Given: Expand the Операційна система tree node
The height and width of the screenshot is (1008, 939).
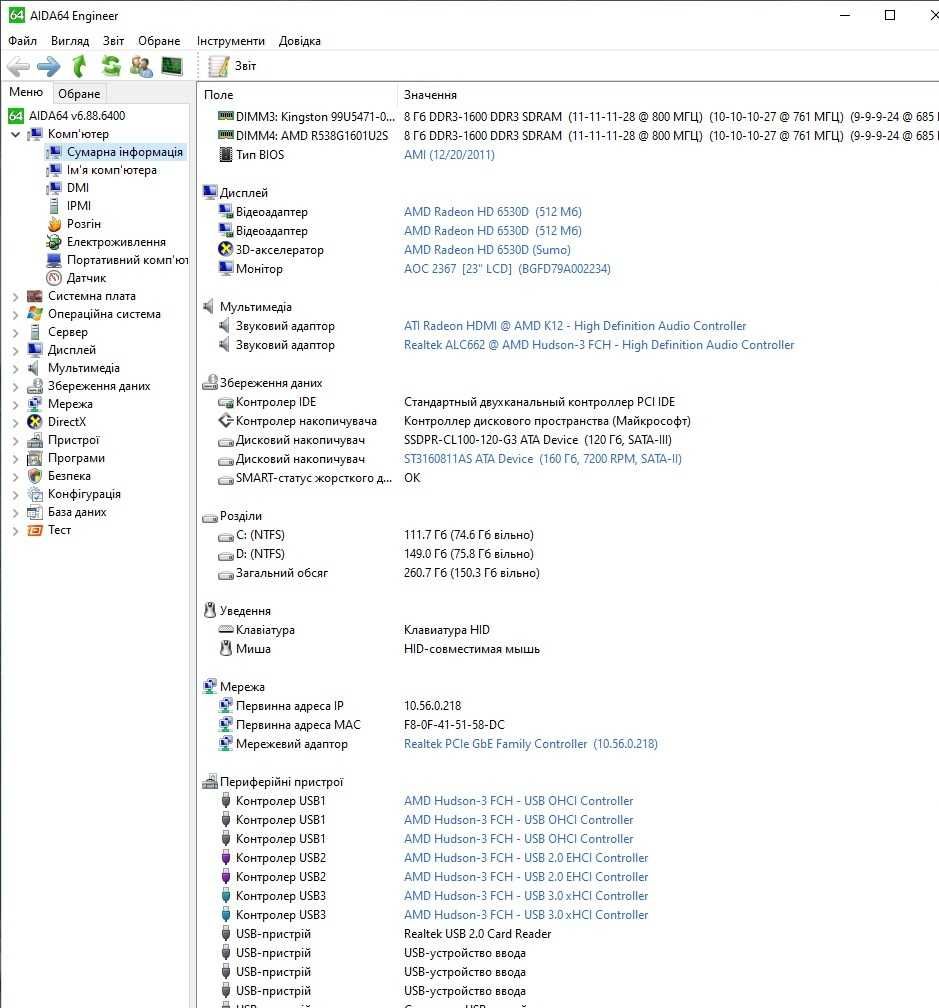Looking at the screenshot, I should click(15, 314).
